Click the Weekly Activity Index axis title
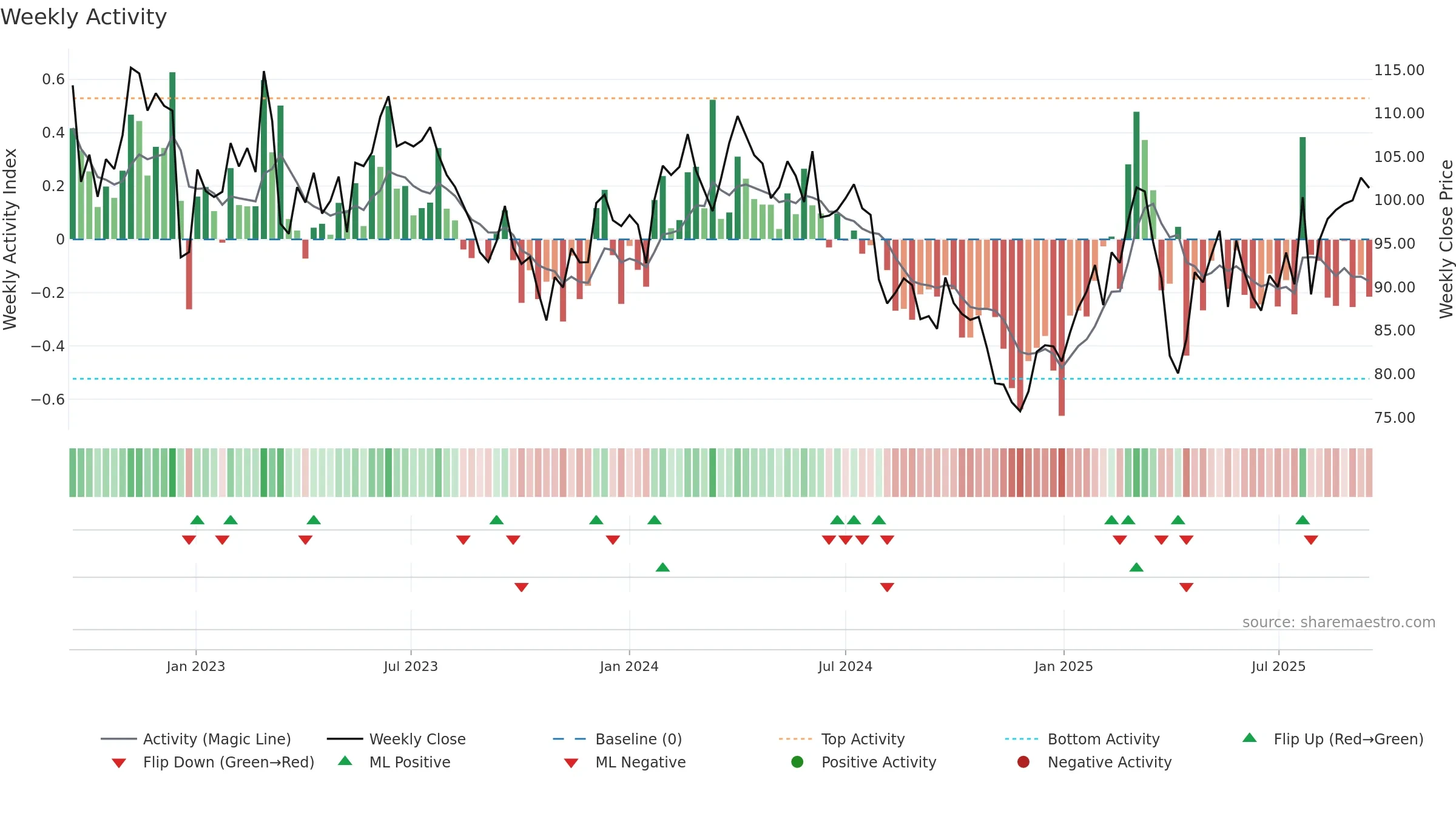 10,239
